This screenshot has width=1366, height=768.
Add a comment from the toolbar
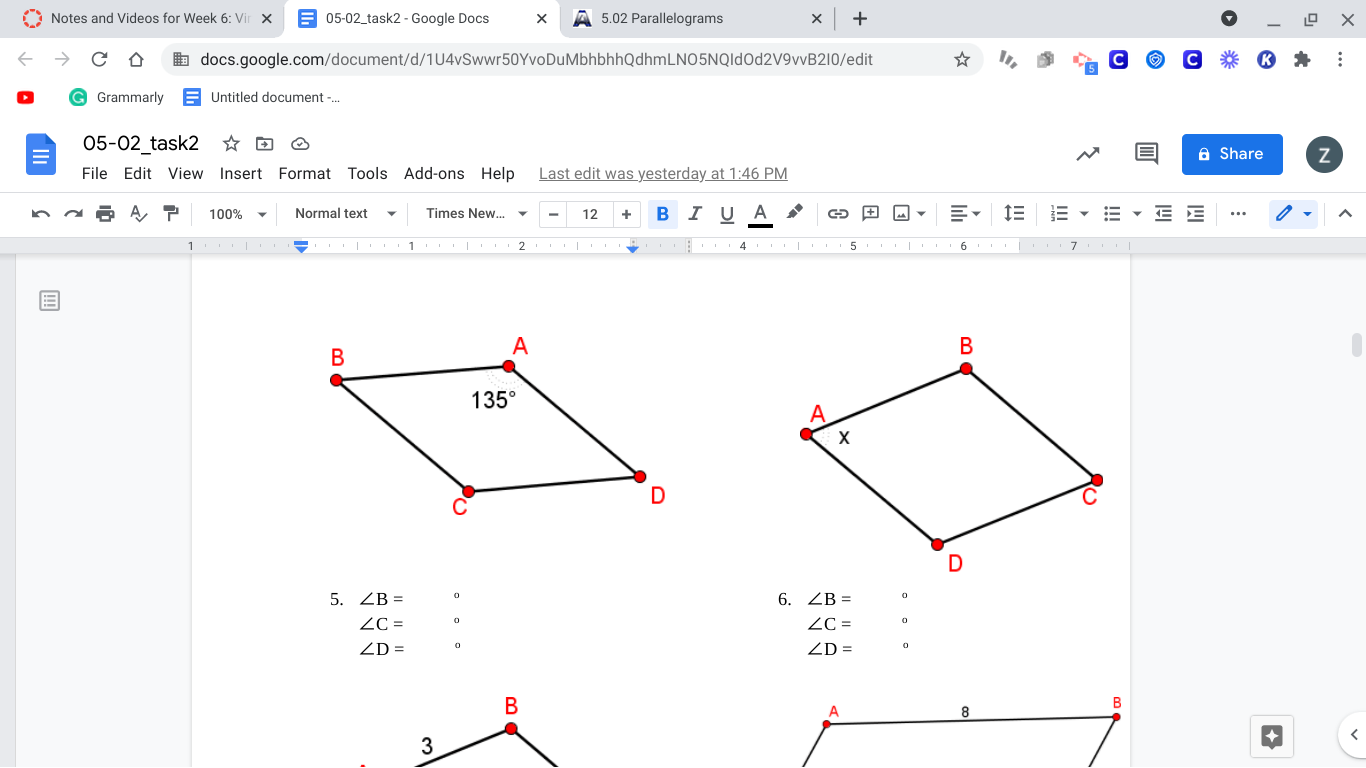(871, 214)
